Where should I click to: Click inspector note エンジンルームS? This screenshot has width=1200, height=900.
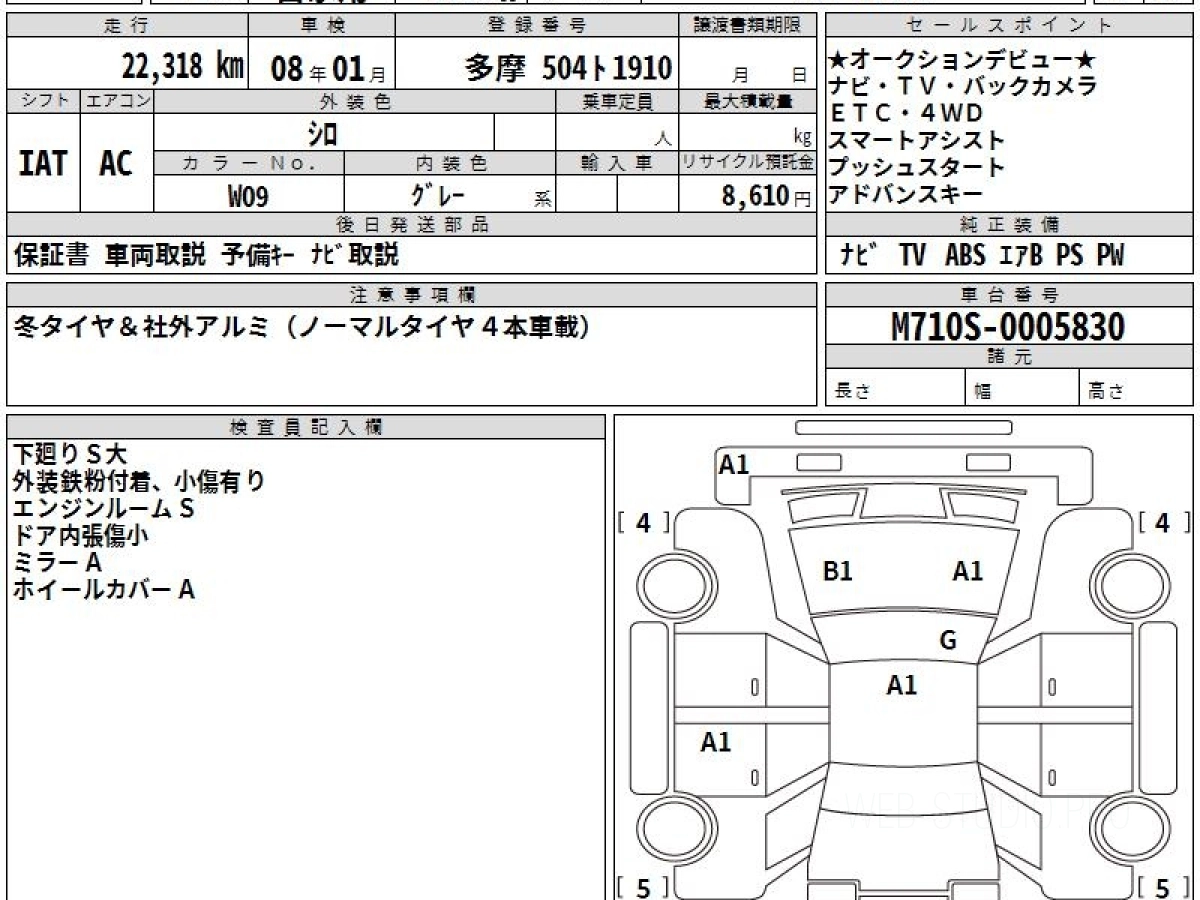(x=103, y=508)
